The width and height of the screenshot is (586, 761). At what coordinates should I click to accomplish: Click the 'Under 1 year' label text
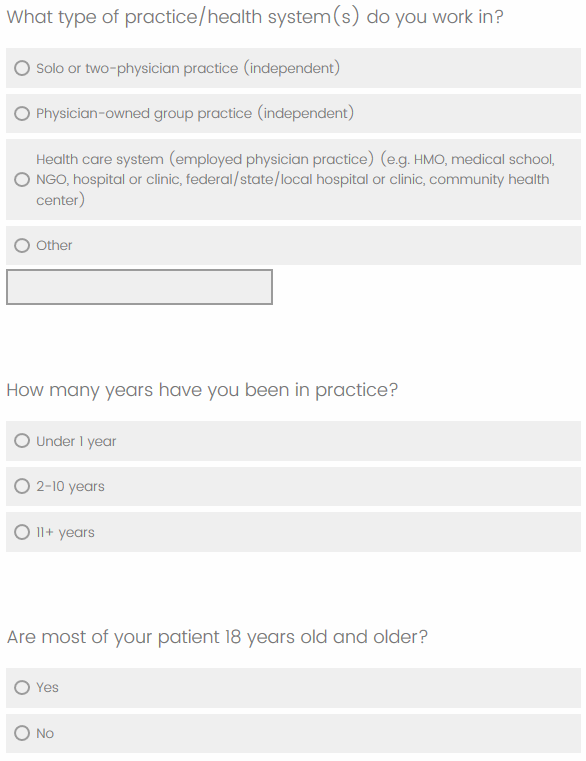[76, 441]
